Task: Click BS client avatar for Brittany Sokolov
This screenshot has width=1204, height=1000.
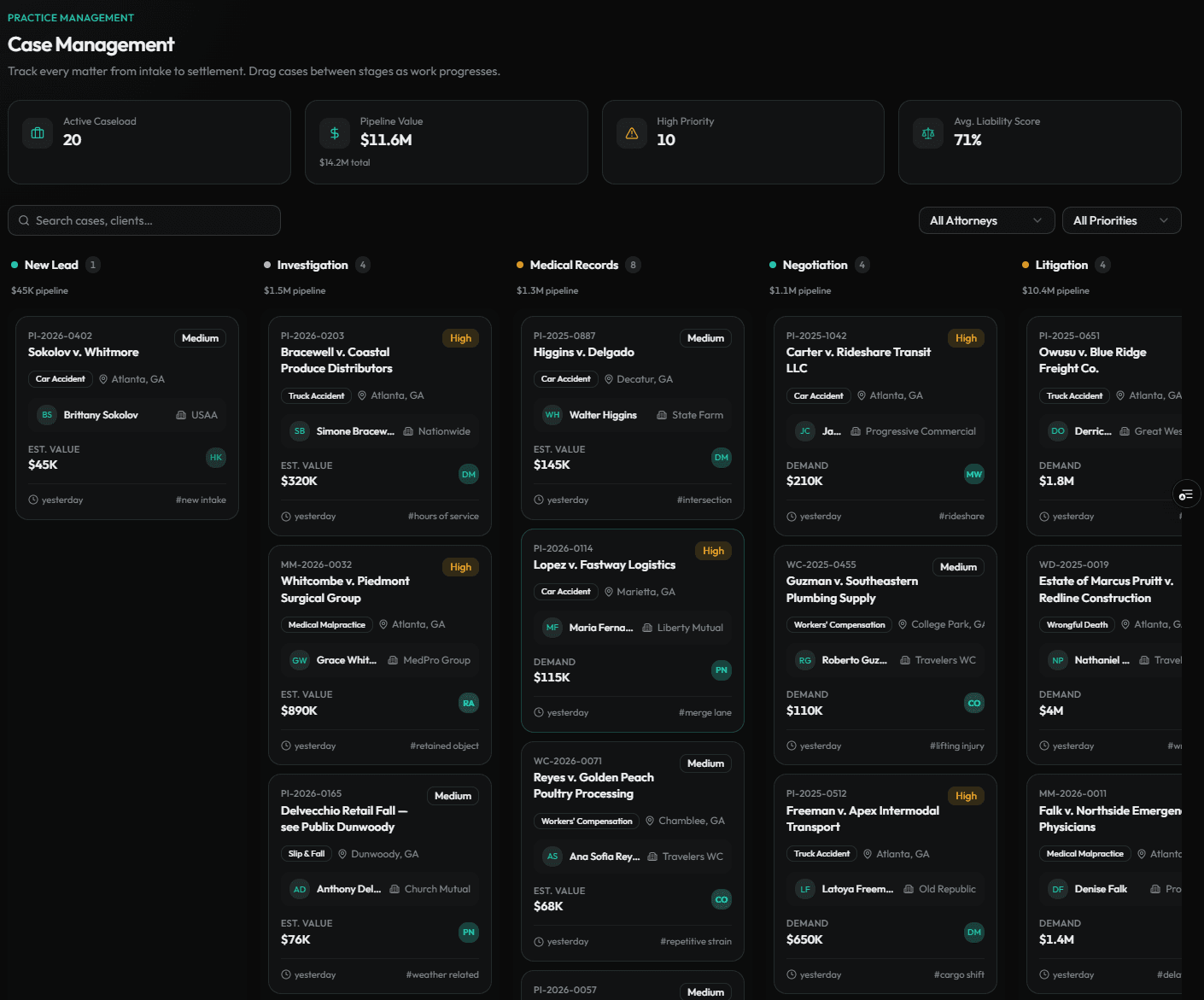Action: tap(47, 415)
